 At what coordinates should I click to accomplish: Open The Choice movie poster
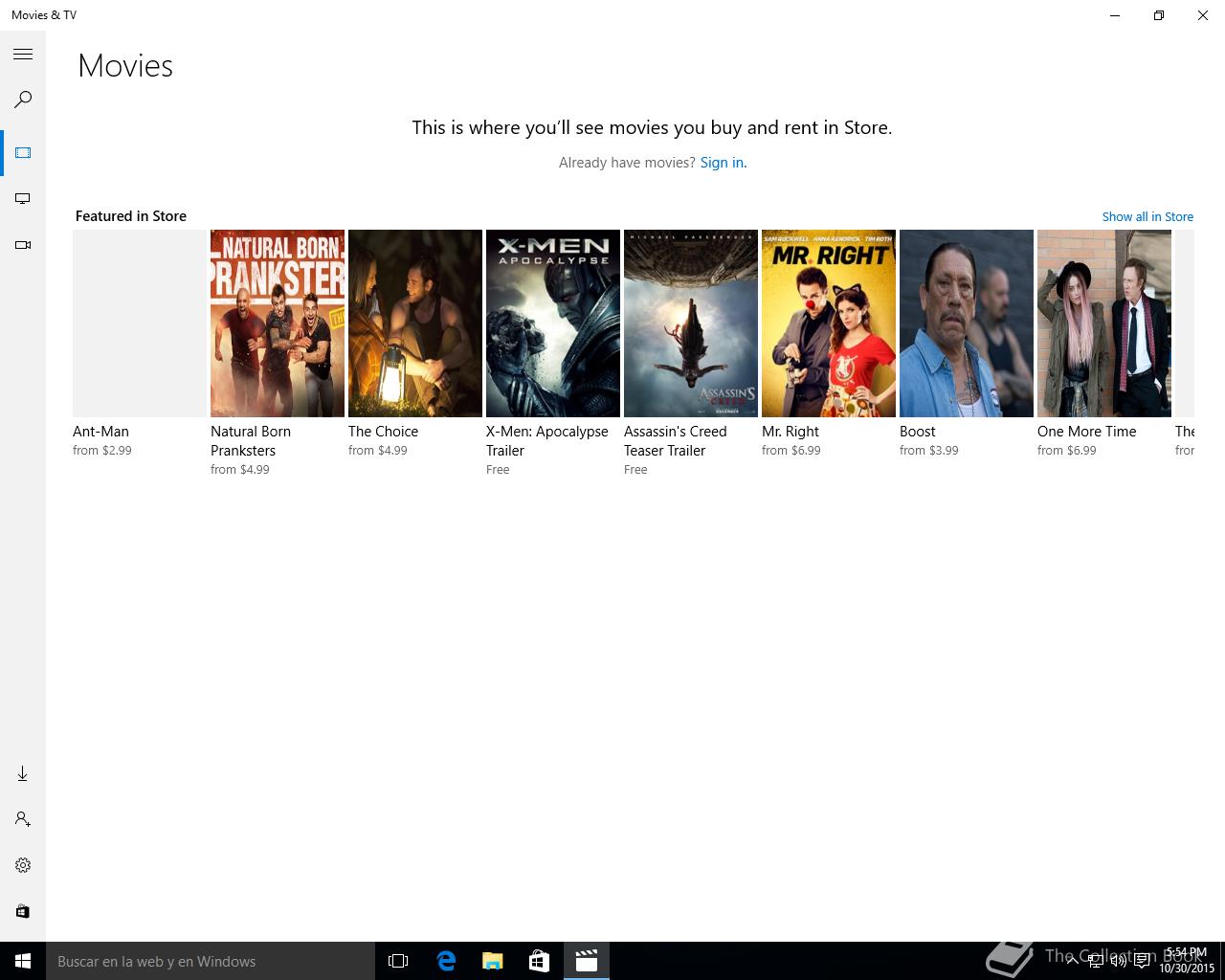pos(415,323)
